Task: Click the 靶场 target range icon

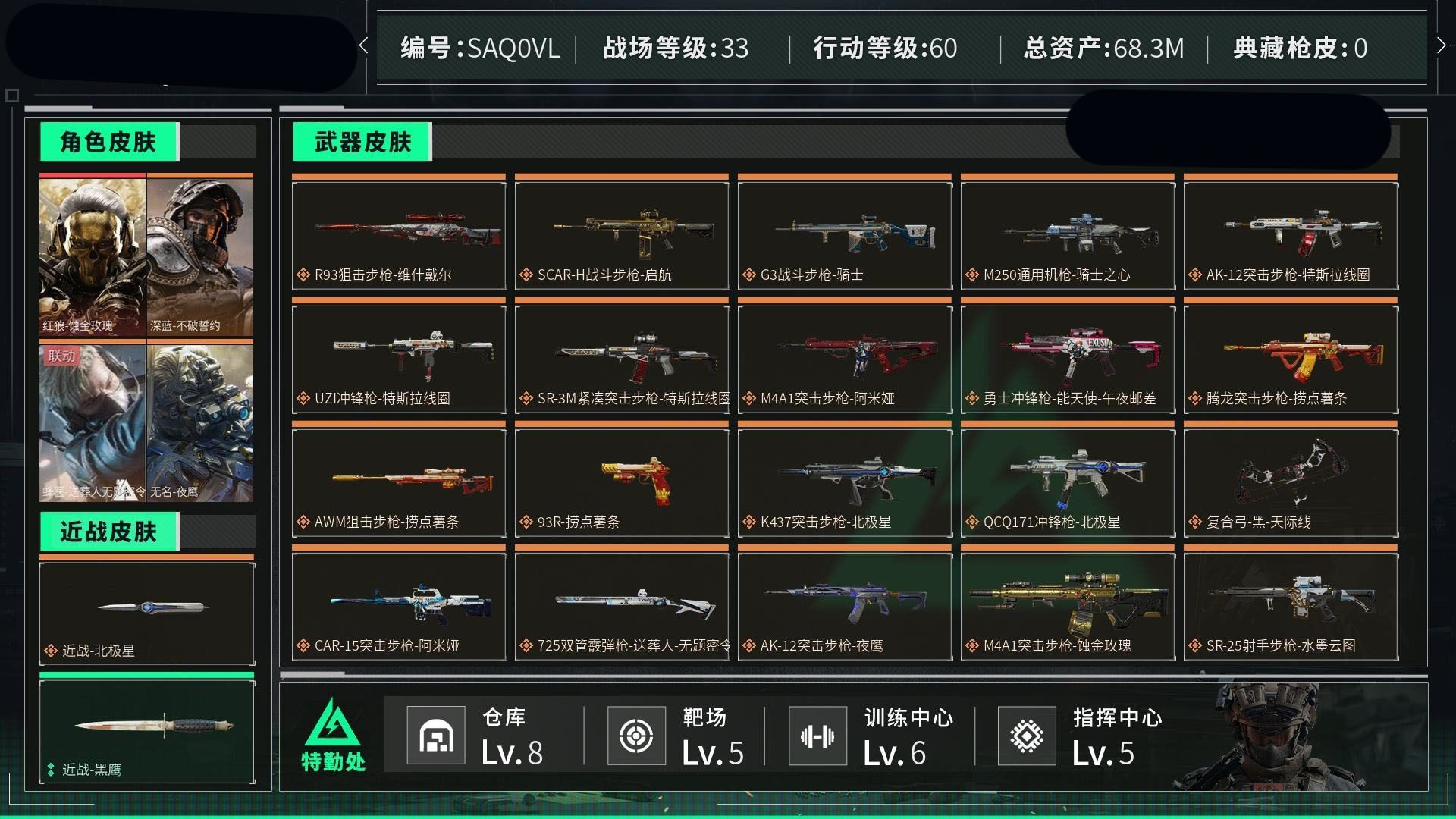Action: pos(636,735)
